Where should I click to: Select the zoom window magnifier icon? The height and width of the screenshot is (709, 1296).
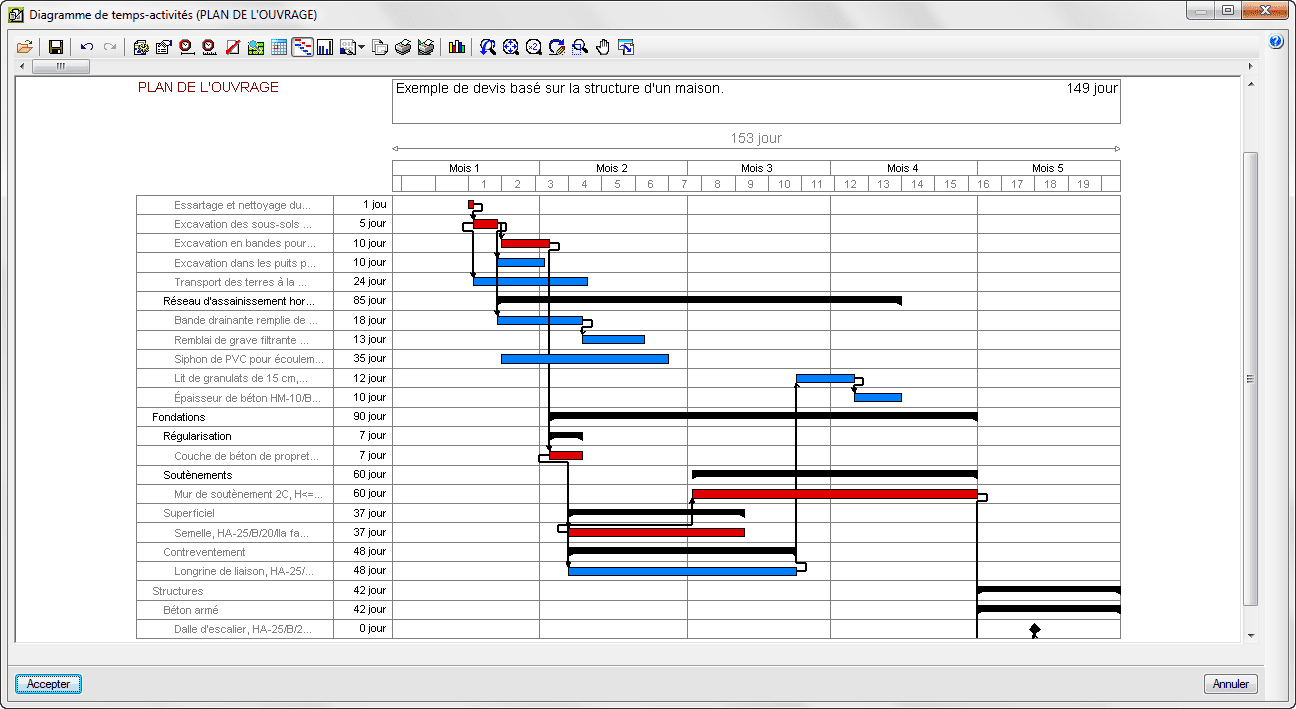tap(579, 47)
